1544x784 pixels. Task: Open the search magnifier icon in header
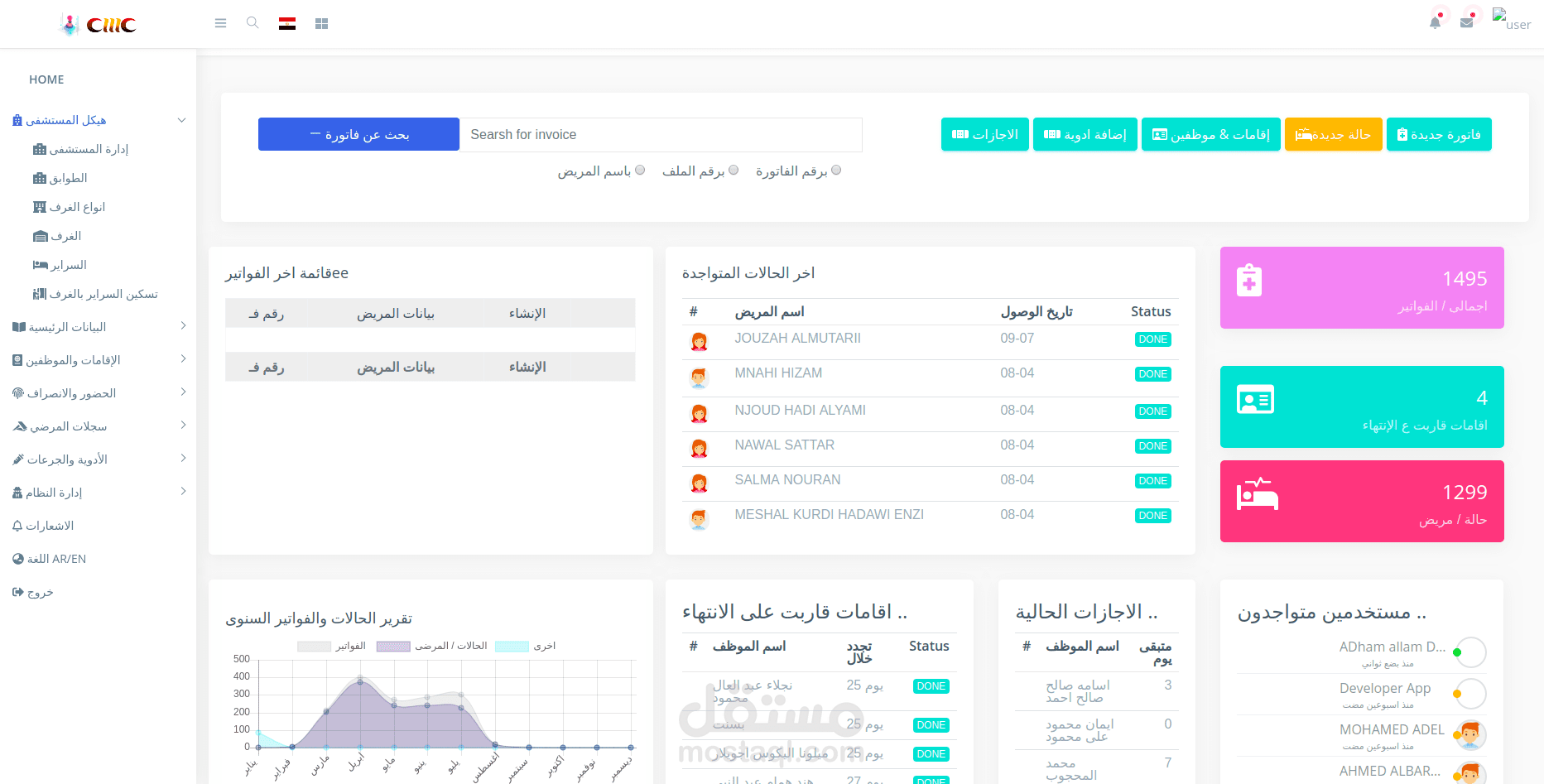pyautogui.click(x=253, y=23)
